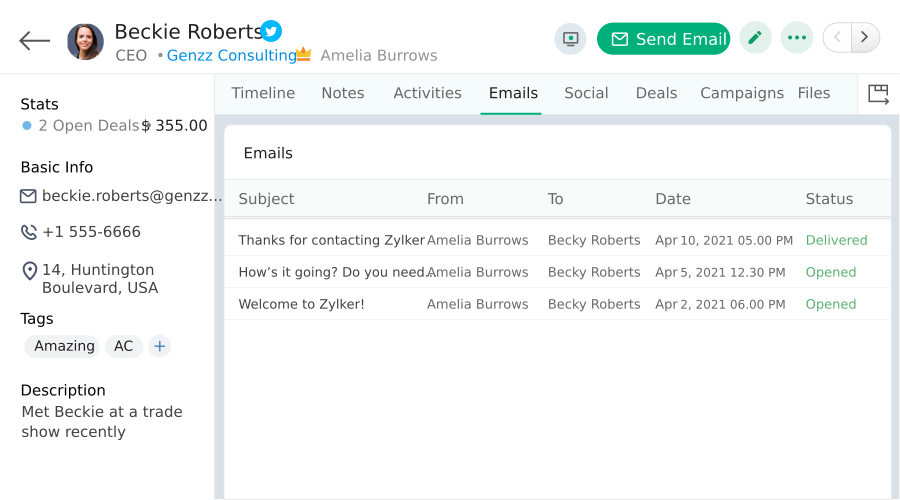900x500 pixels.
Task: Switch to the Notes tab
Action: point(343,93)
